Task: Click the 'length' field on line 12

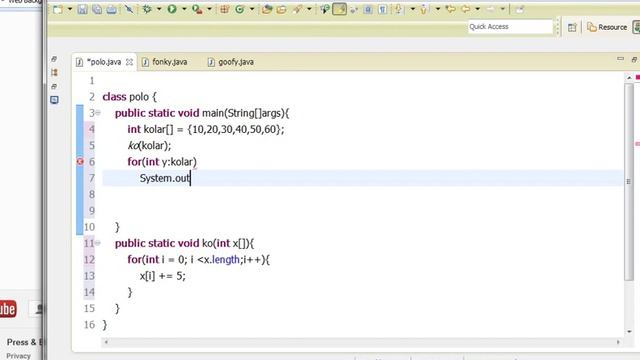Action: (226, 260)
